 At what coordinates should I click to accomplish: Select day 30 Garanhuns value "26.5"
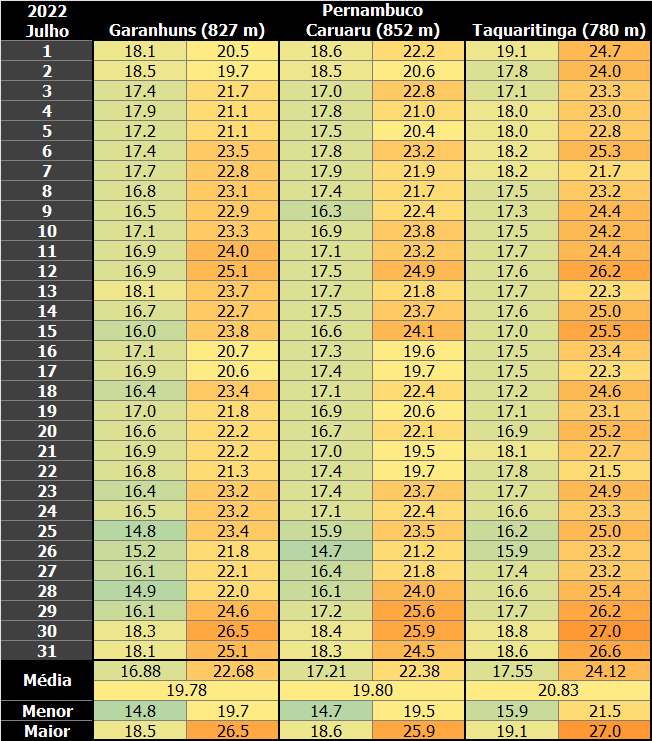[233, 631]
